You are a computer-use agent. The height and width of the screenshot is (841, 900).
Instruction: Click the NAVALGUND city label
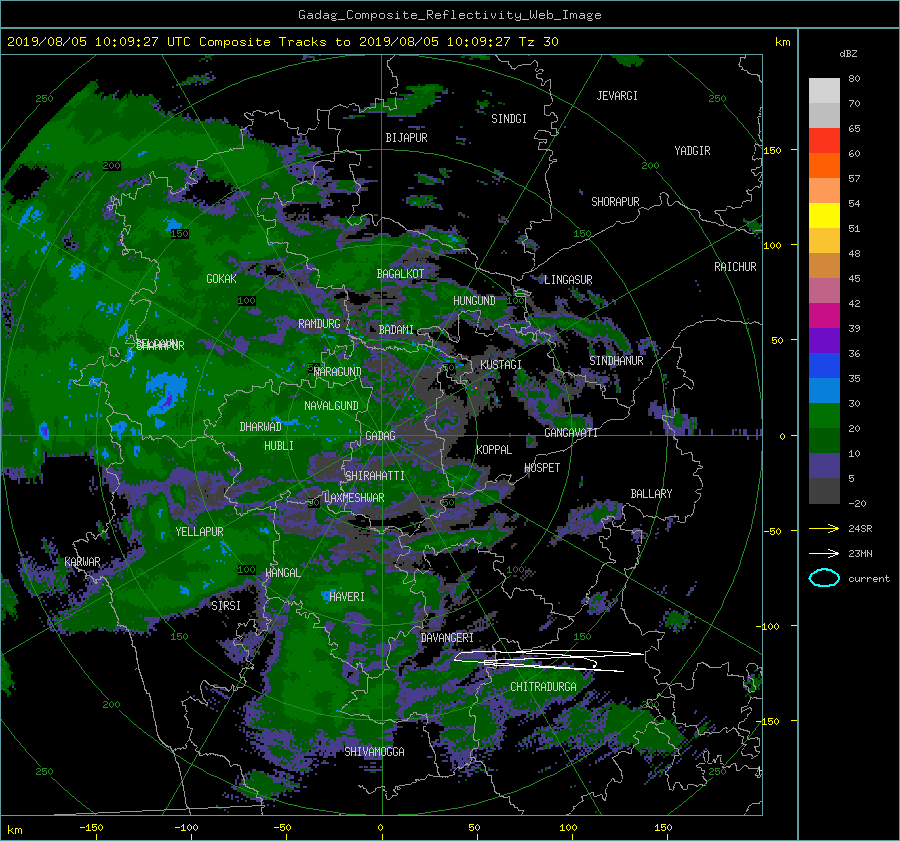[331, 406]
